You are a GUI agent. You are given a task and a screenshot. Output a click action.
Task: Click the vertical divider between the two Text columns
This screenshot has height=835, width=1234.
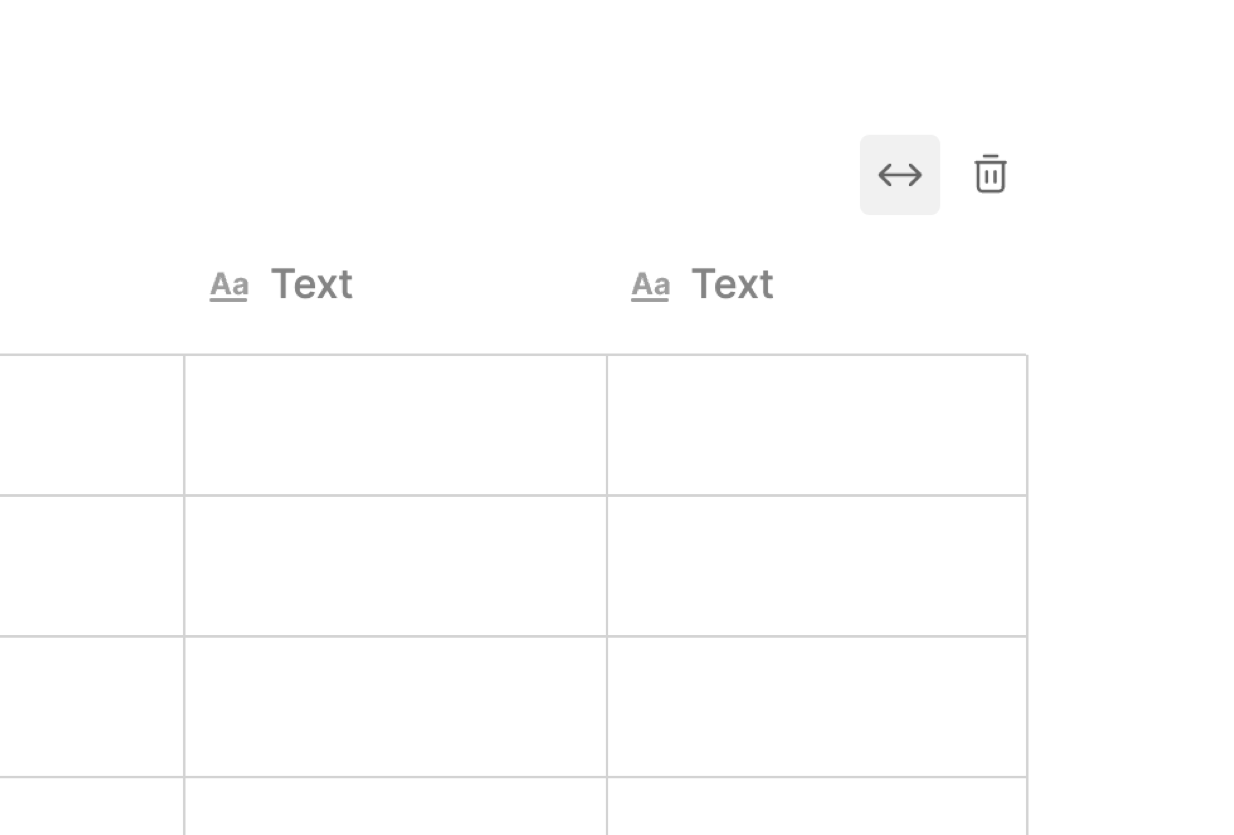pos(607,566)
